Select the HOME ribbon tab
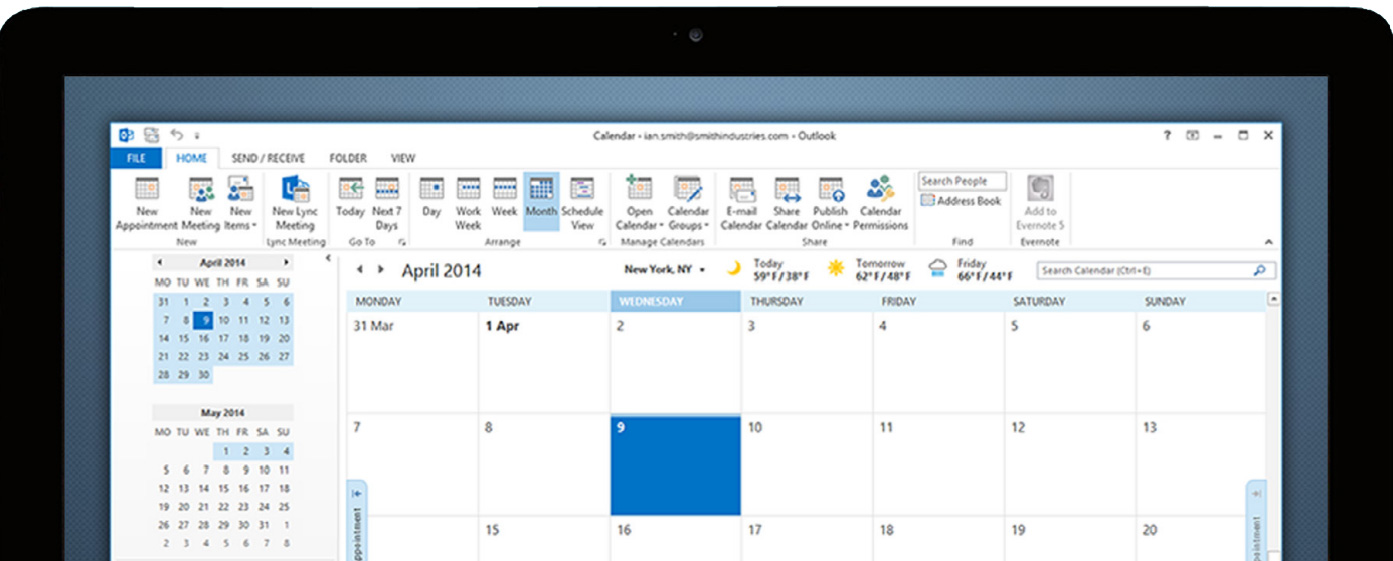 (x=191, y=158)
